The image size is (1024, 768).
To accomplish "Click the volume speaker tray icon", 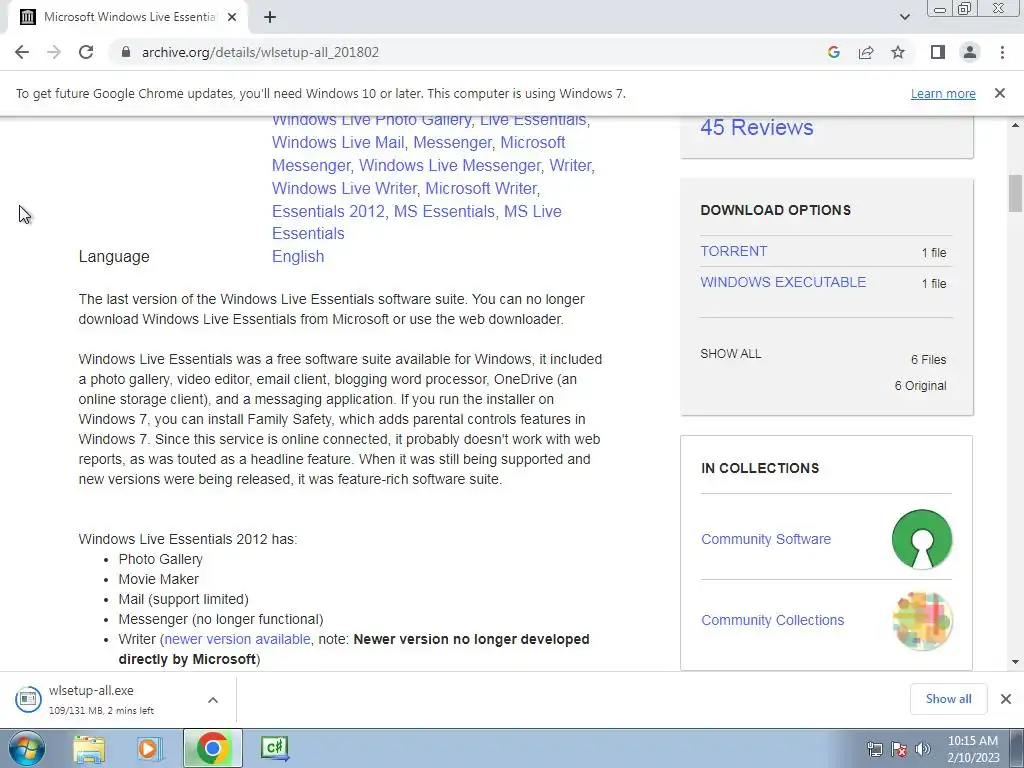I will tap(923, 749).
